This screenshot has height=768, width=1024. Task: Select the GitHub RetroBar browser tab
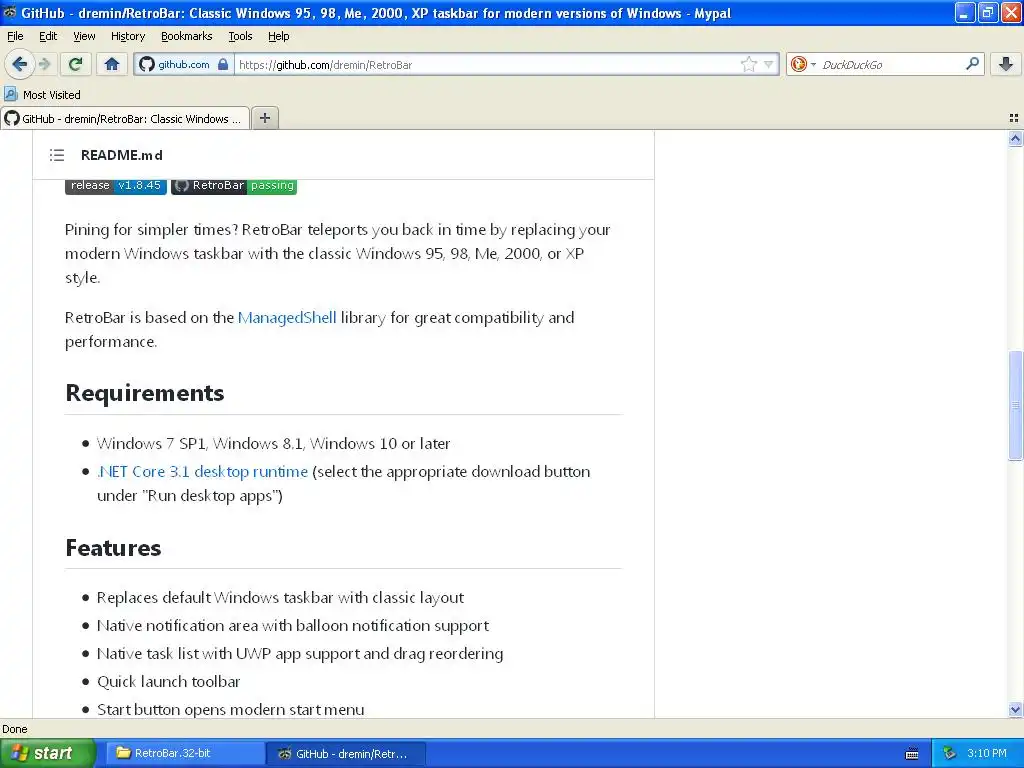(125, 118)
